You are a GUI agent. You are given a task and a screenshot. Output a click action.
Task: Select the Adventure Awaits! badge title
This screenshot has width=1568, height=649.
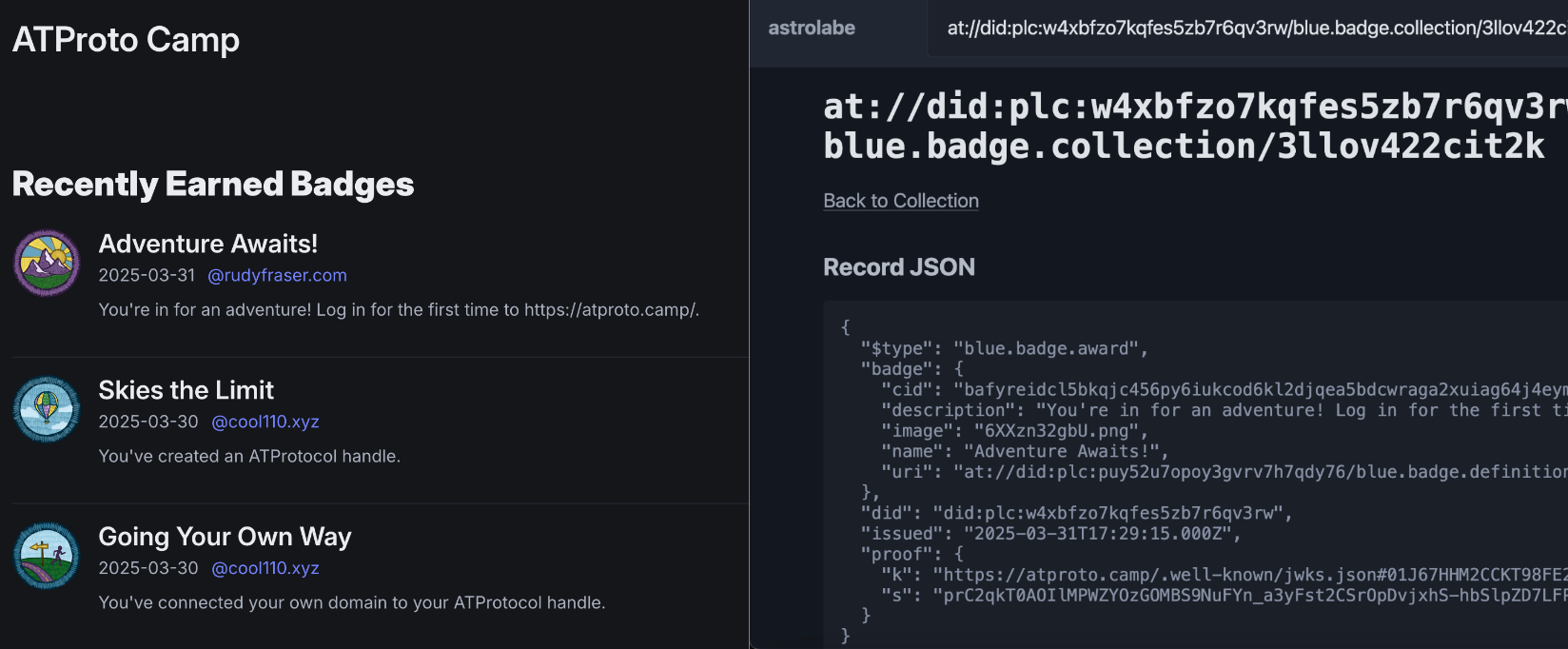(208, 245)
